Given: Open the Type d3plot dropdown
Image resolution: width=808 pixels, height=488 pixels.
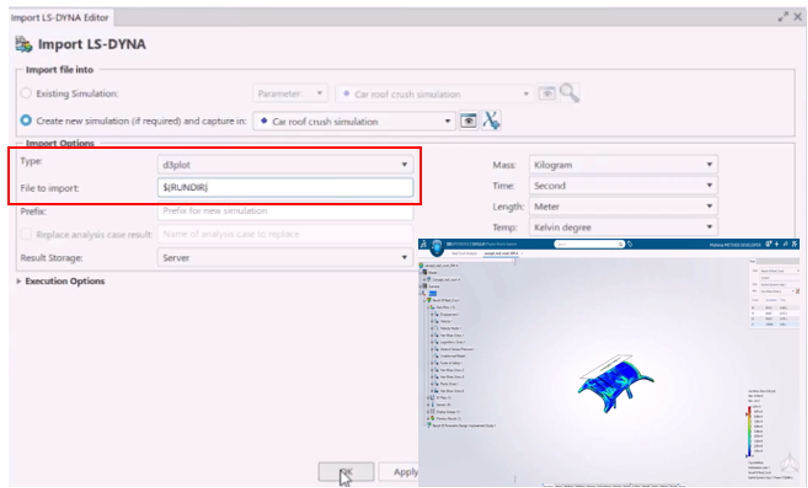Looking at the screenshot, I should point(285,165).
